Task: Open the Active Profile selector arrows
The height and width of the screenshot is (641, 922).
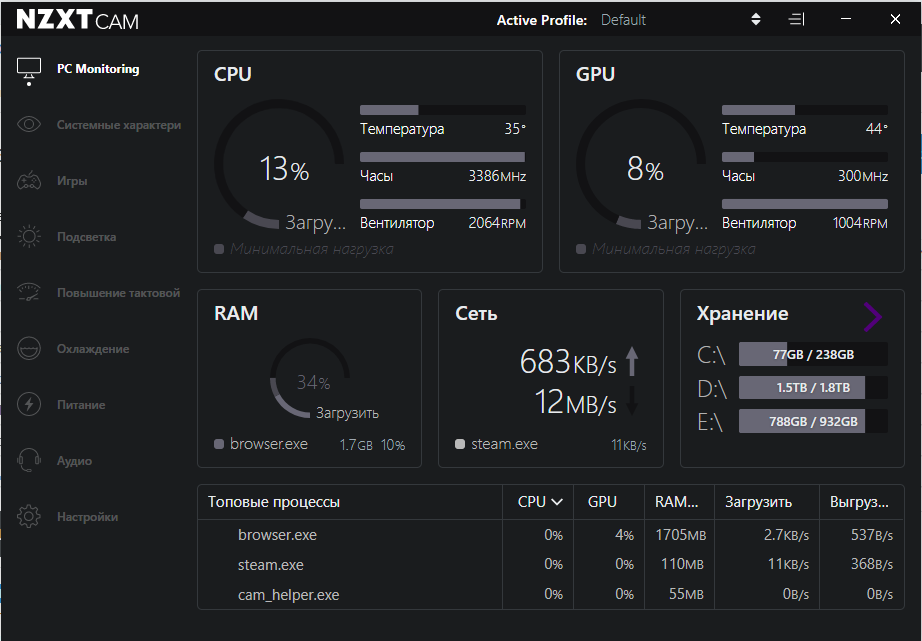Action: pos(756,19)
